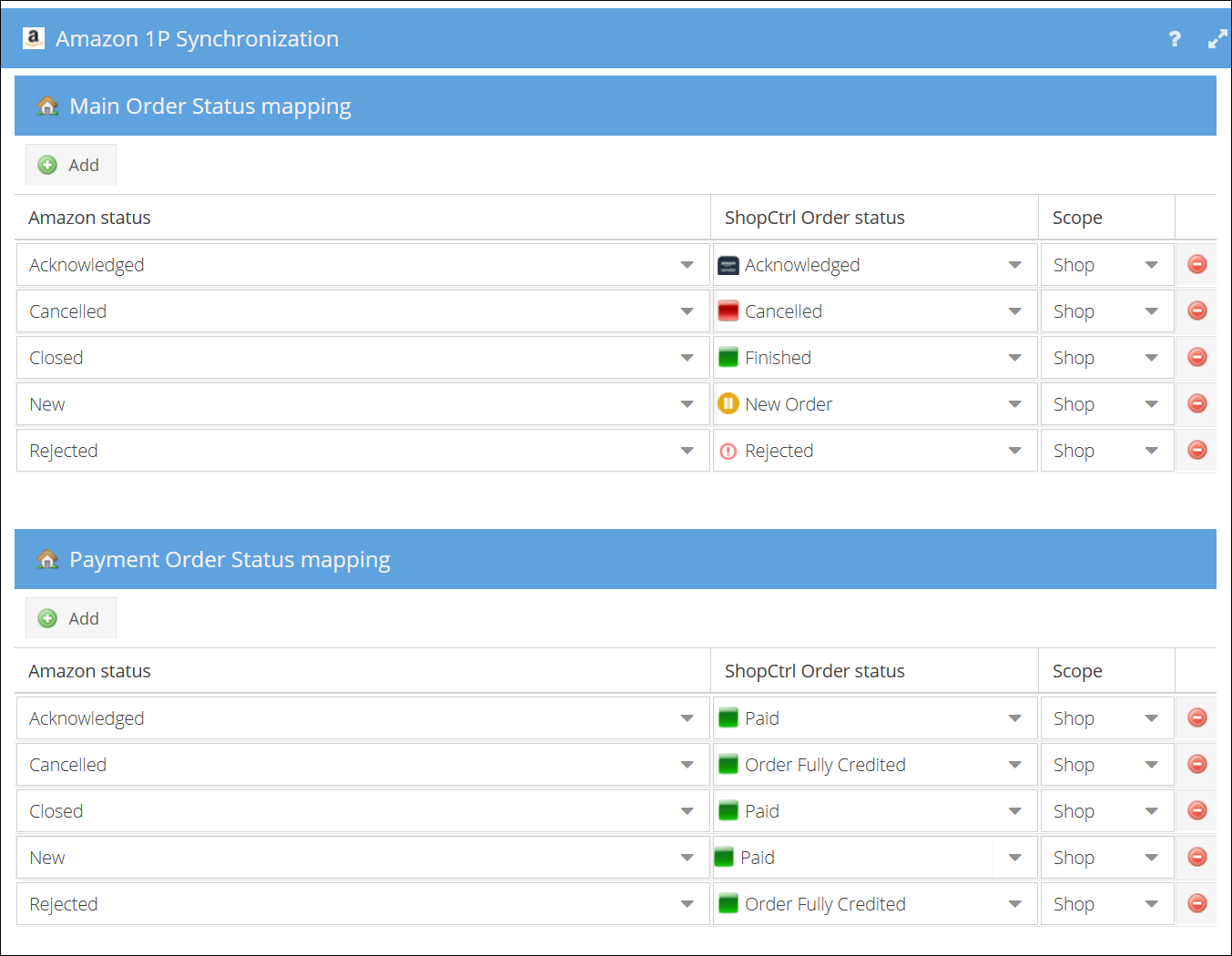Remove the Closed to Finished mapping row
Viewport: 1232px width, 956px height.
click(1197, 358)
